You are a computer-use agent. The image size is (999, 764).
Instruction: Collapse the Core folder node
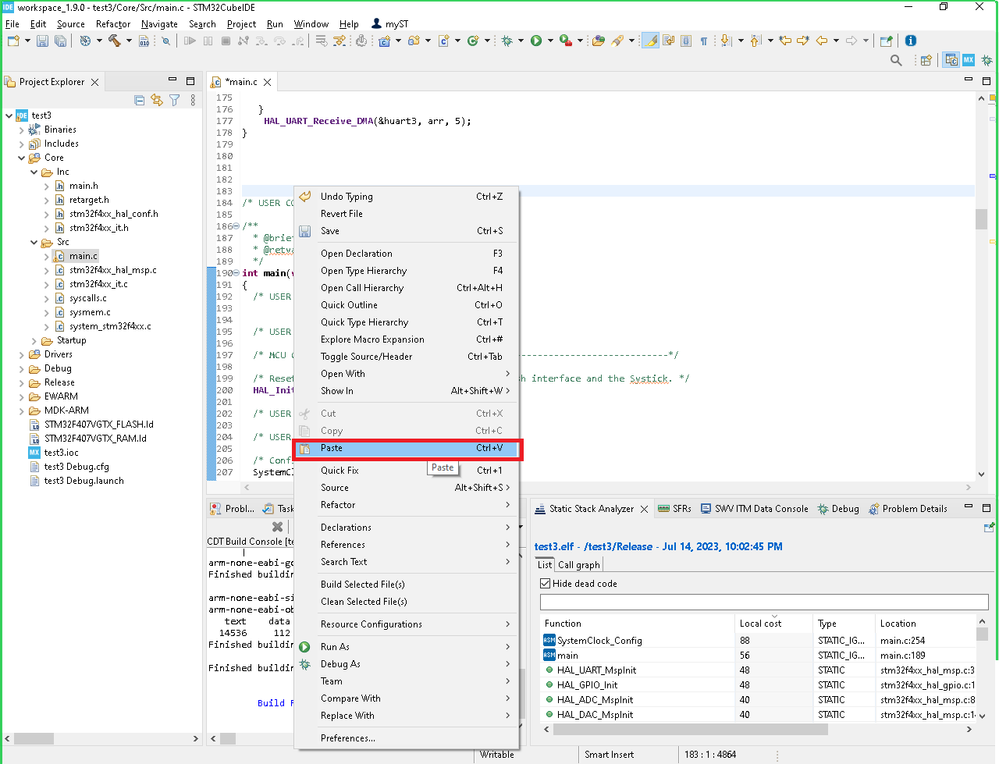22,158
